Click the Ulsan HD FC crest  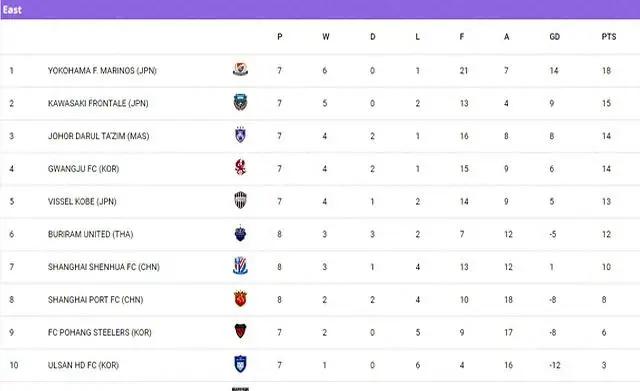[x=240, y=364]
